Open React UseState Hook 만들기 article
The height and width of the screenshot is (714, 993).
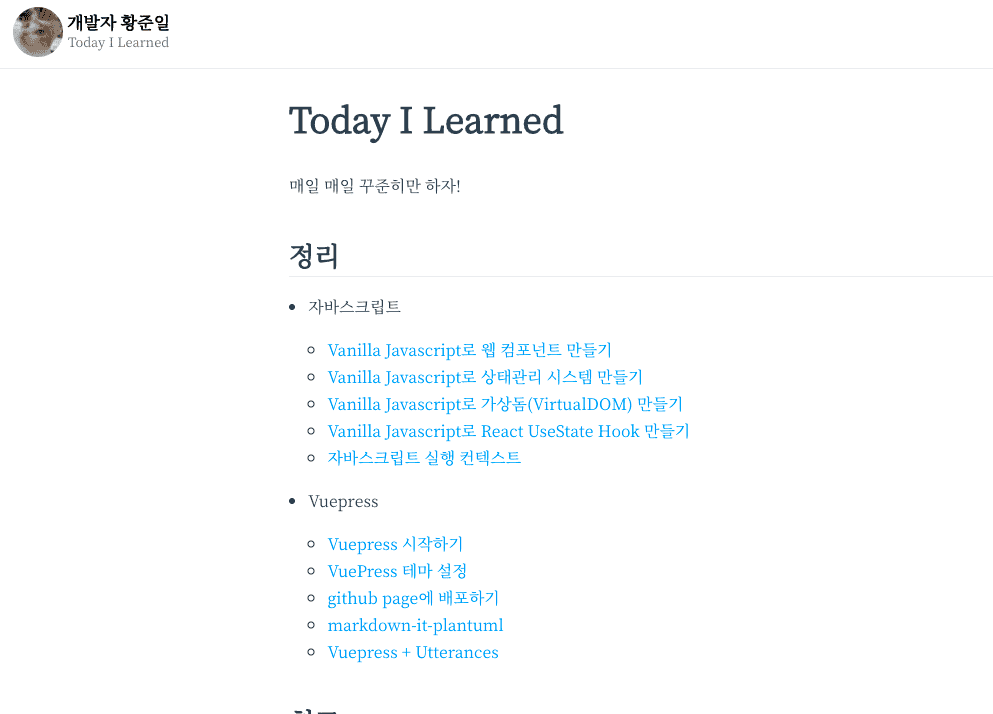508,431
